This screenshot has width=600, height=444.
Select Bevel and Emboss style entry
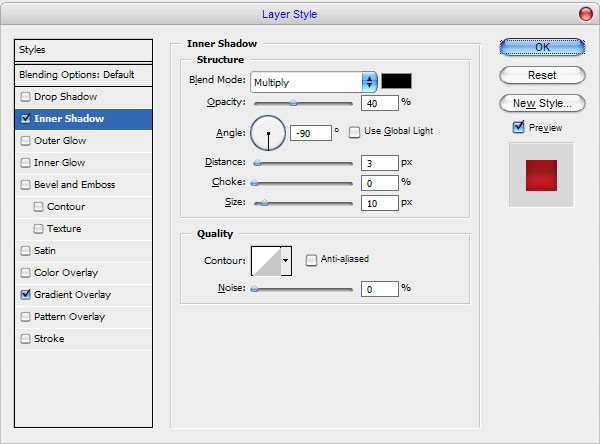tap(74, 185)
